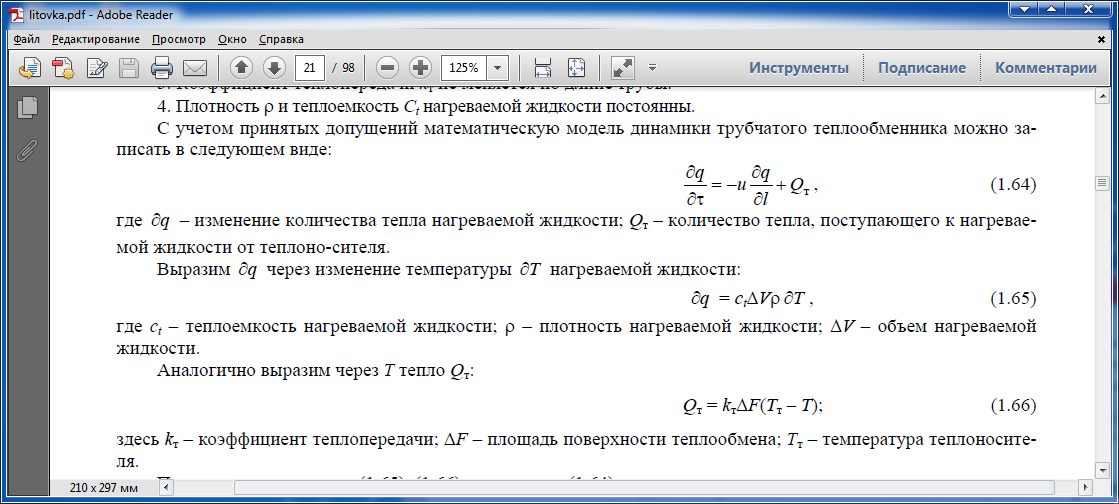Fit page width scrolling icon

click(543, 69)
